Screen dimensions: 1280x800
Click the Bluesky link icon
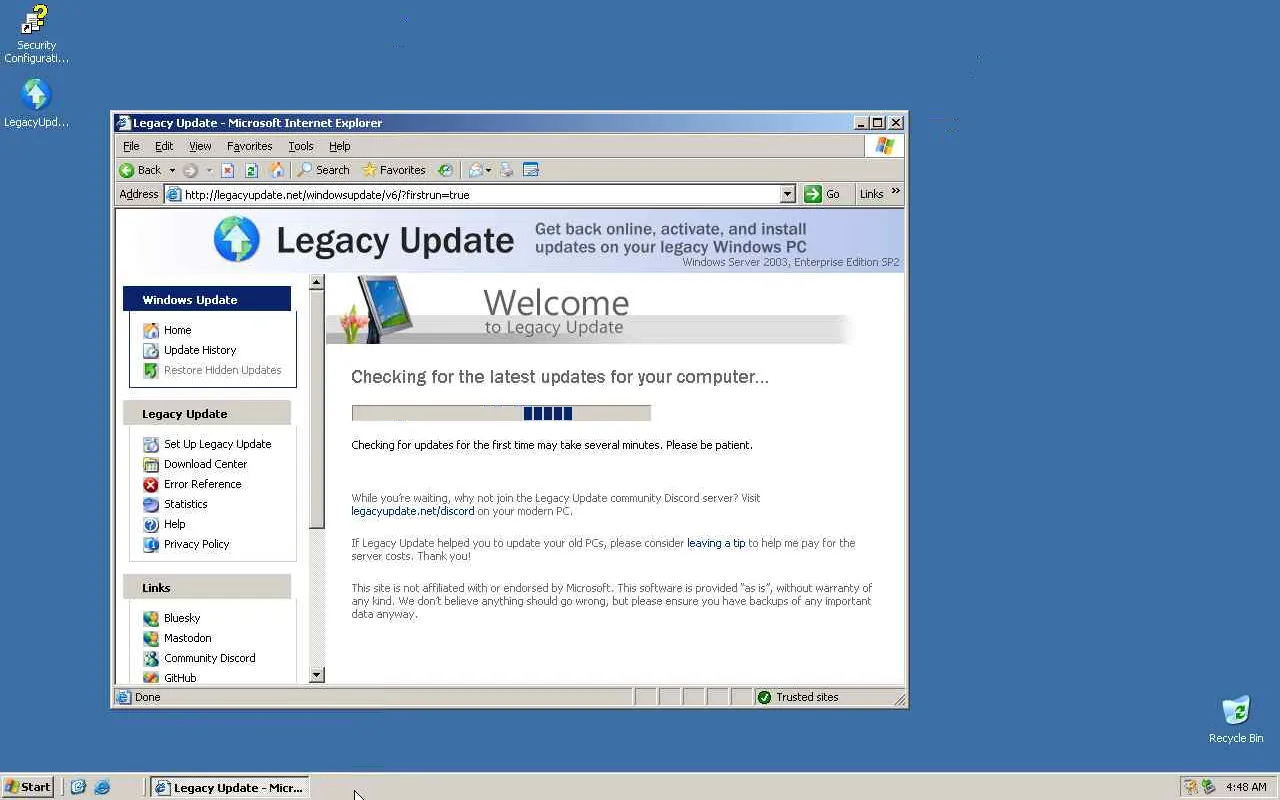(x=151, y=618)
